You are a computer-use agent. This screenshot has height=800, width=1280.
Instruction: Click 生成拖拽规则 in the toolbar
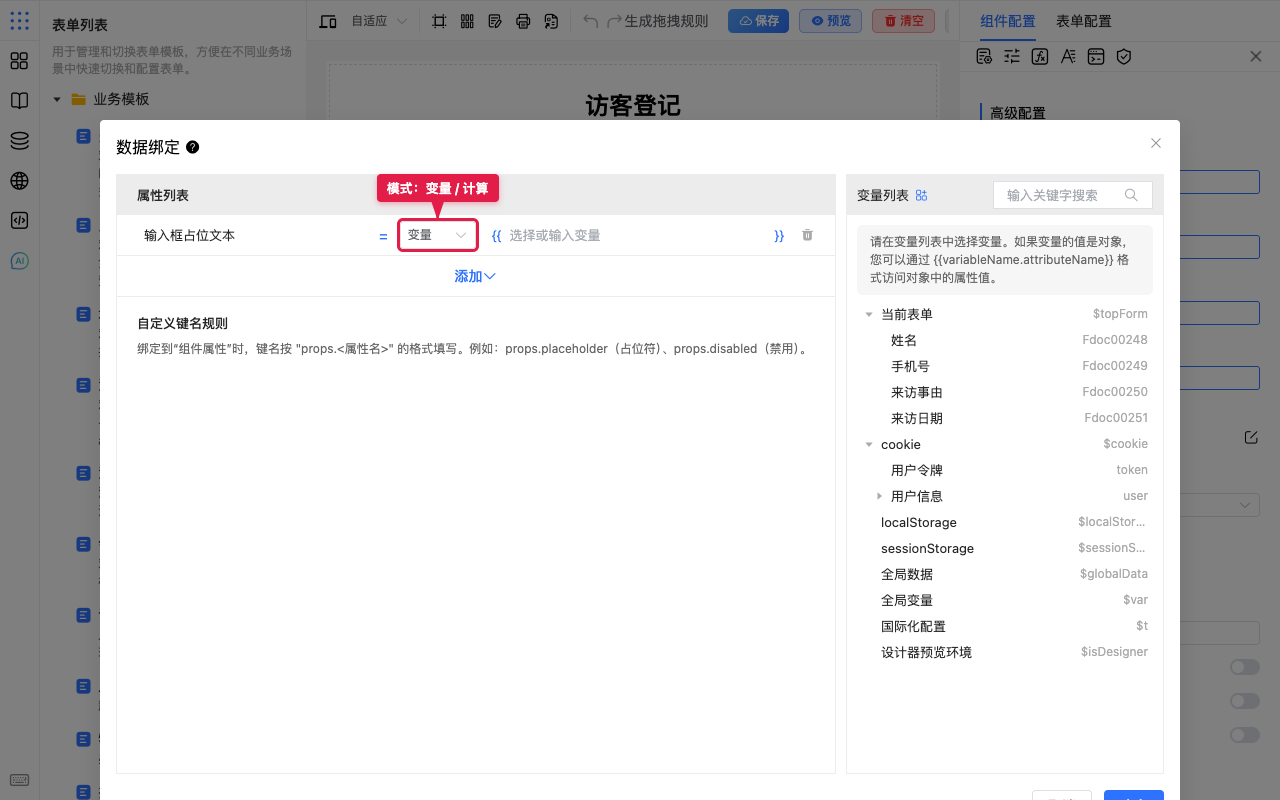(x=666, y=21)
